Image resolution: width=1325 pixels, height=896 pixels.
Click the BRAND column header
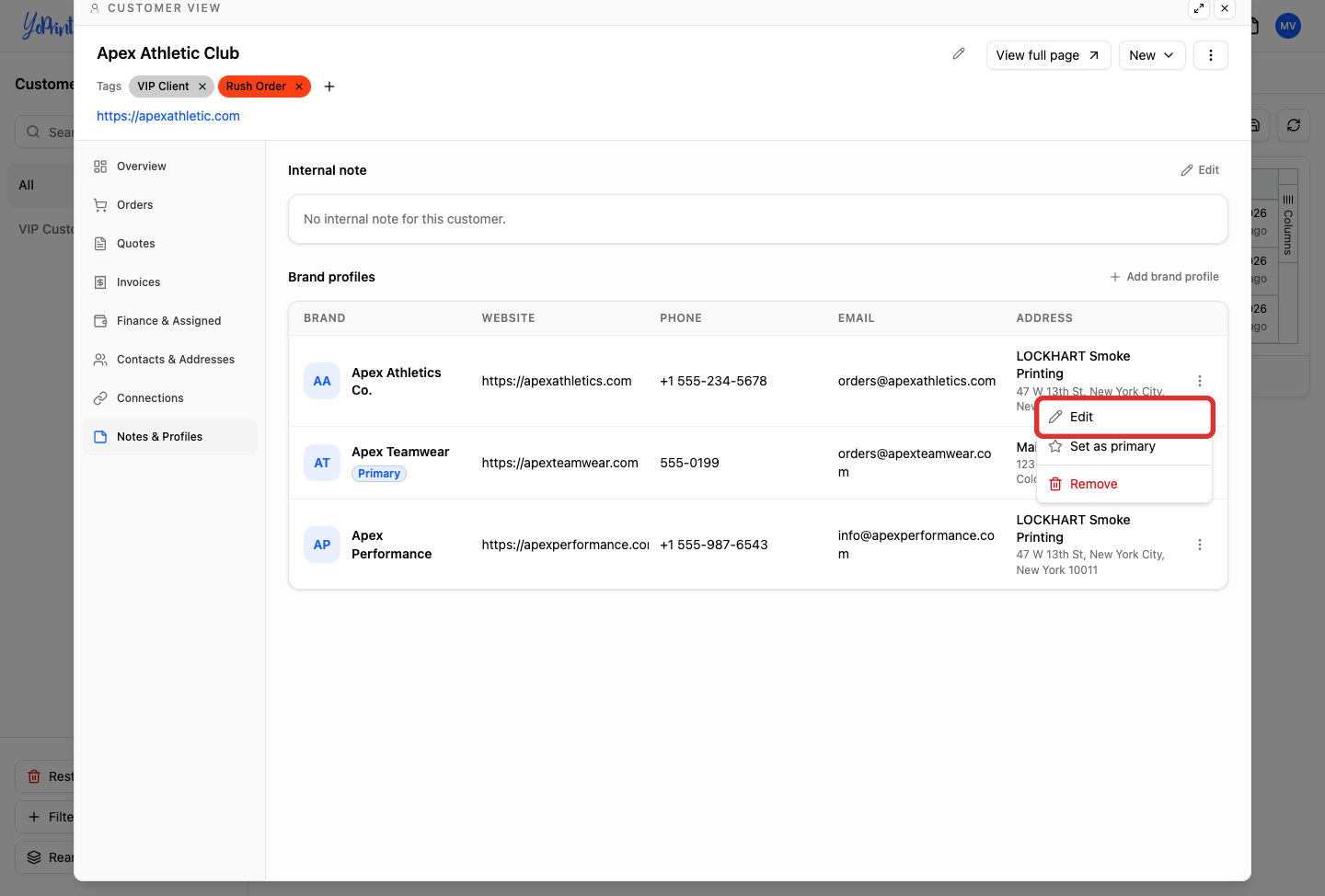(x=325, y=318)
